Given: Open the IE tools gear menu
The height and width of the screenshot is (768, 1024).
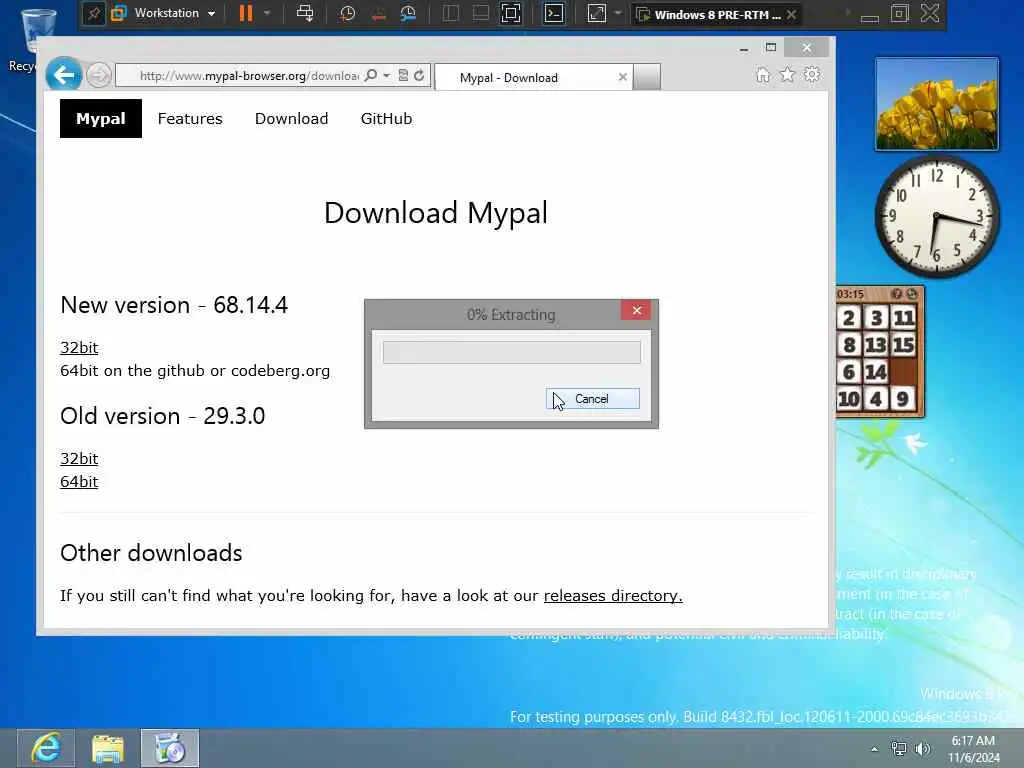Looking at the screenshot, I should pos(812,74).
